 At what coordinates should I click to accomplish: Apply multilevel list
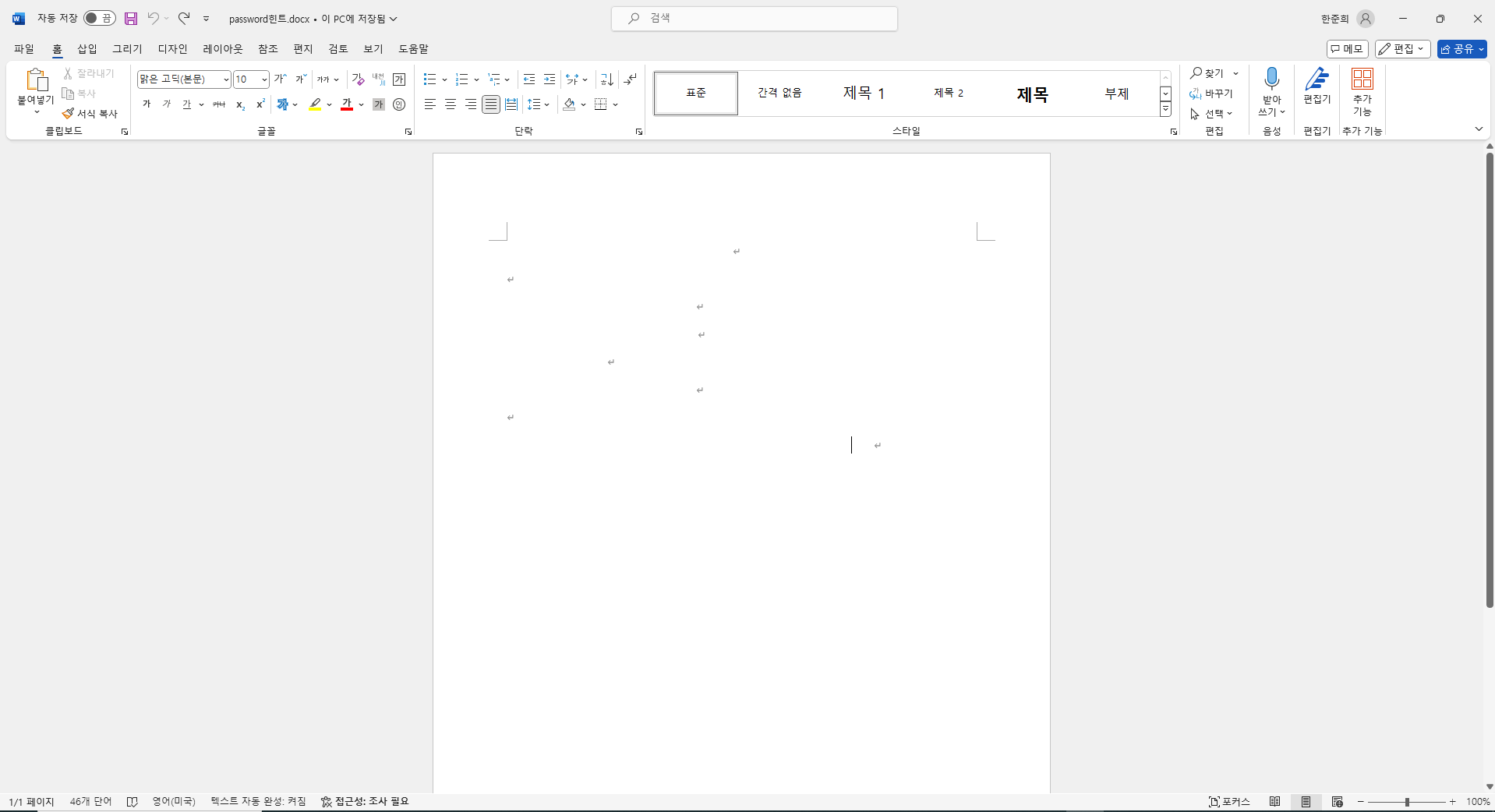point(494,79)
